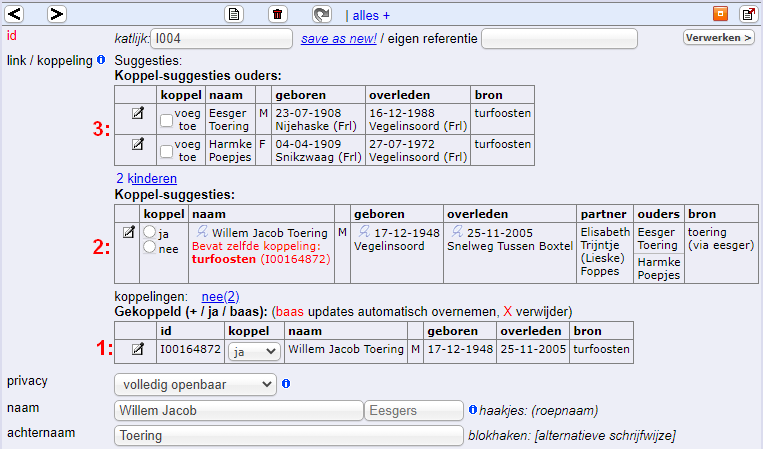
Task: Select the nee radio button
Action: click(149, 247)
